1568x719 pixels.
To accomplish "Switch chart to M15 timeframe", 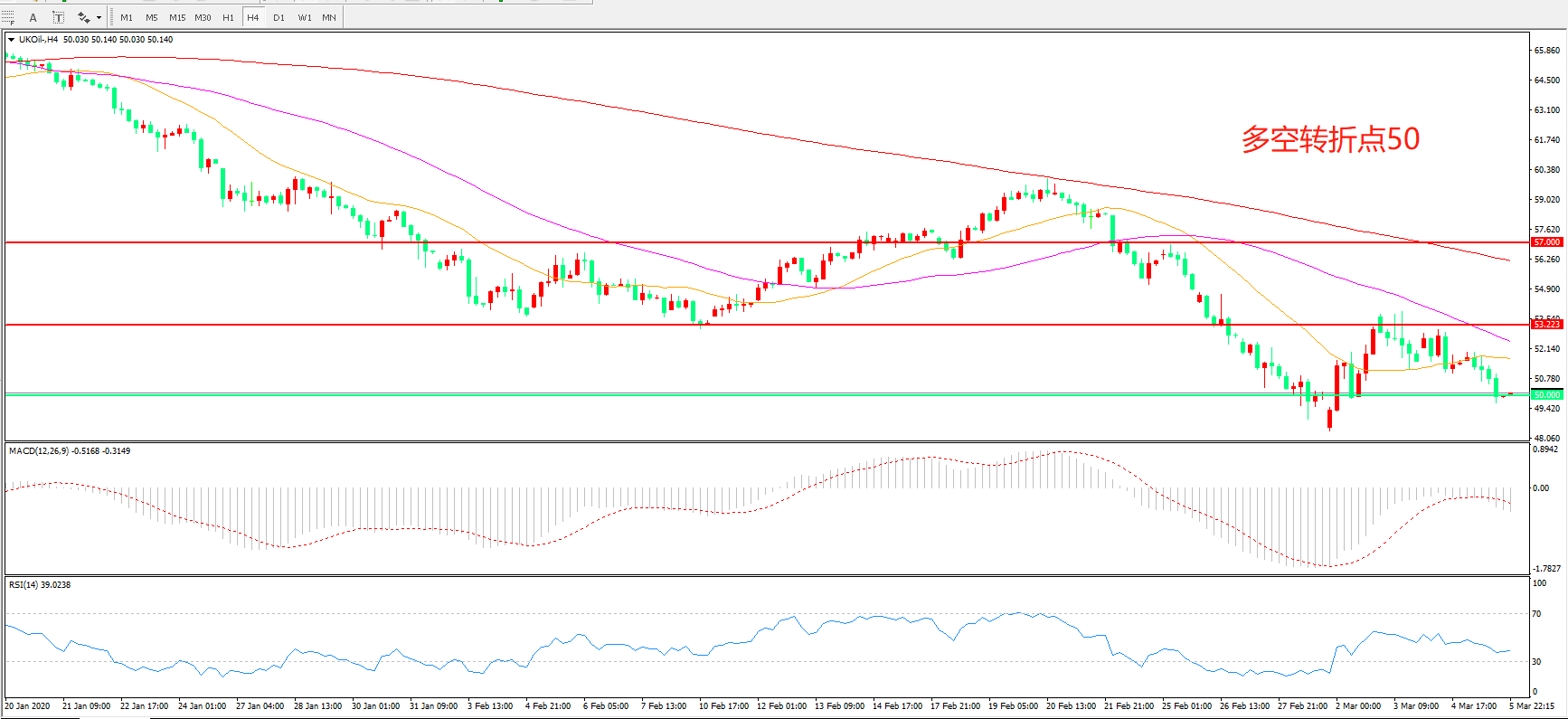I will (177, 17).
